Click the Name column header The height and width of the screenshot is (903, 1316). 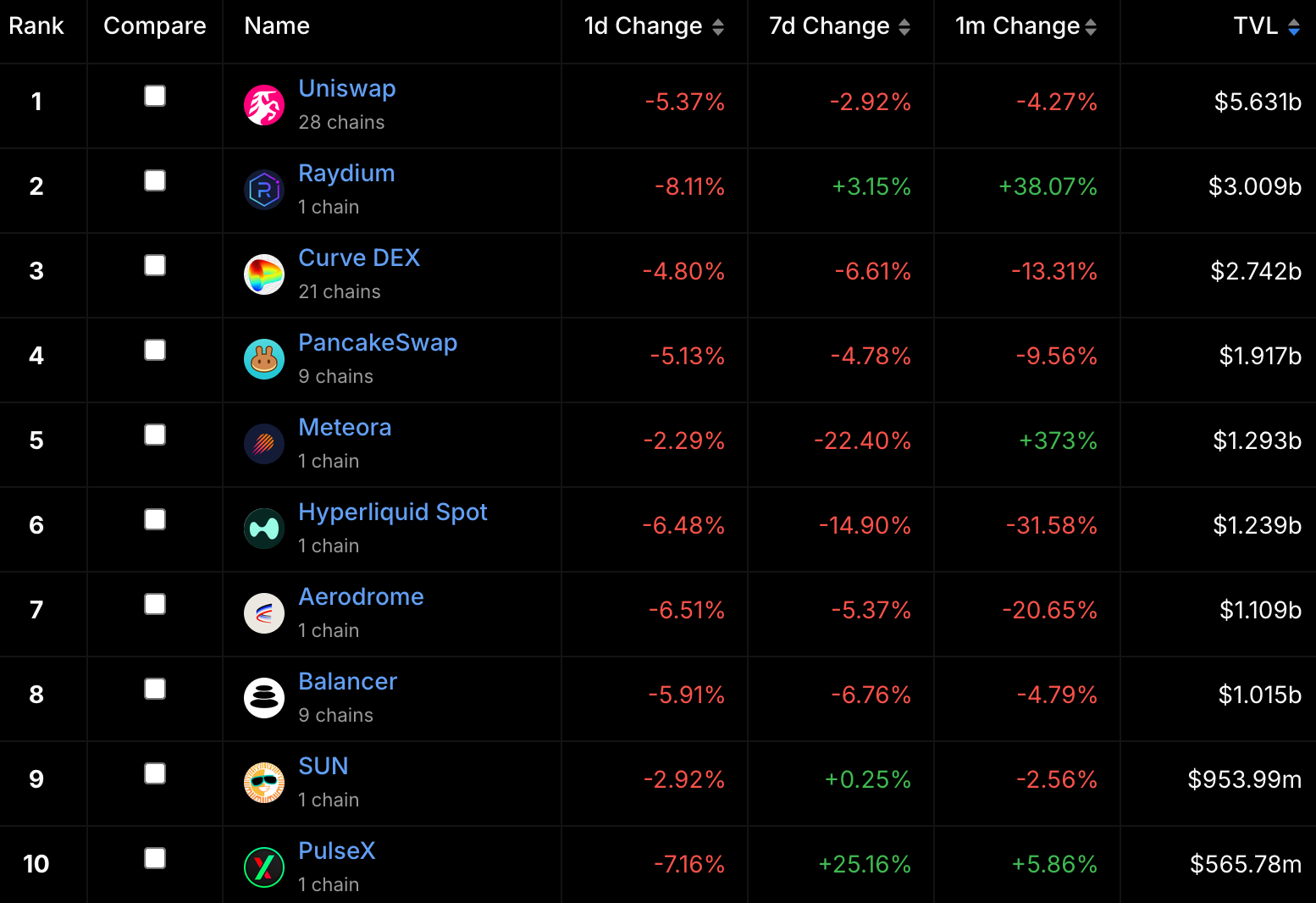[277, 26]
